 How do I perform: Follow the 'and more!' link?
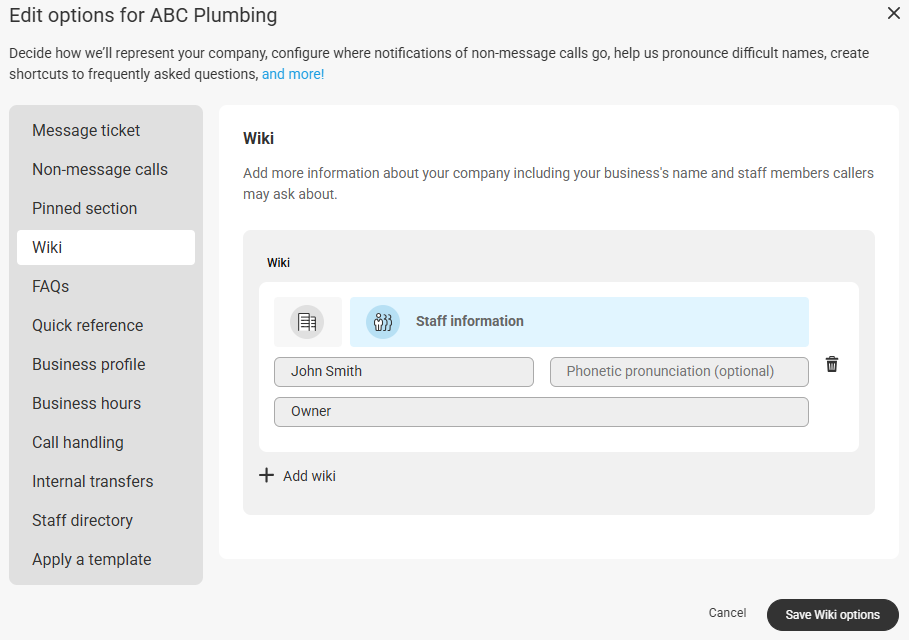coord(293,74)
